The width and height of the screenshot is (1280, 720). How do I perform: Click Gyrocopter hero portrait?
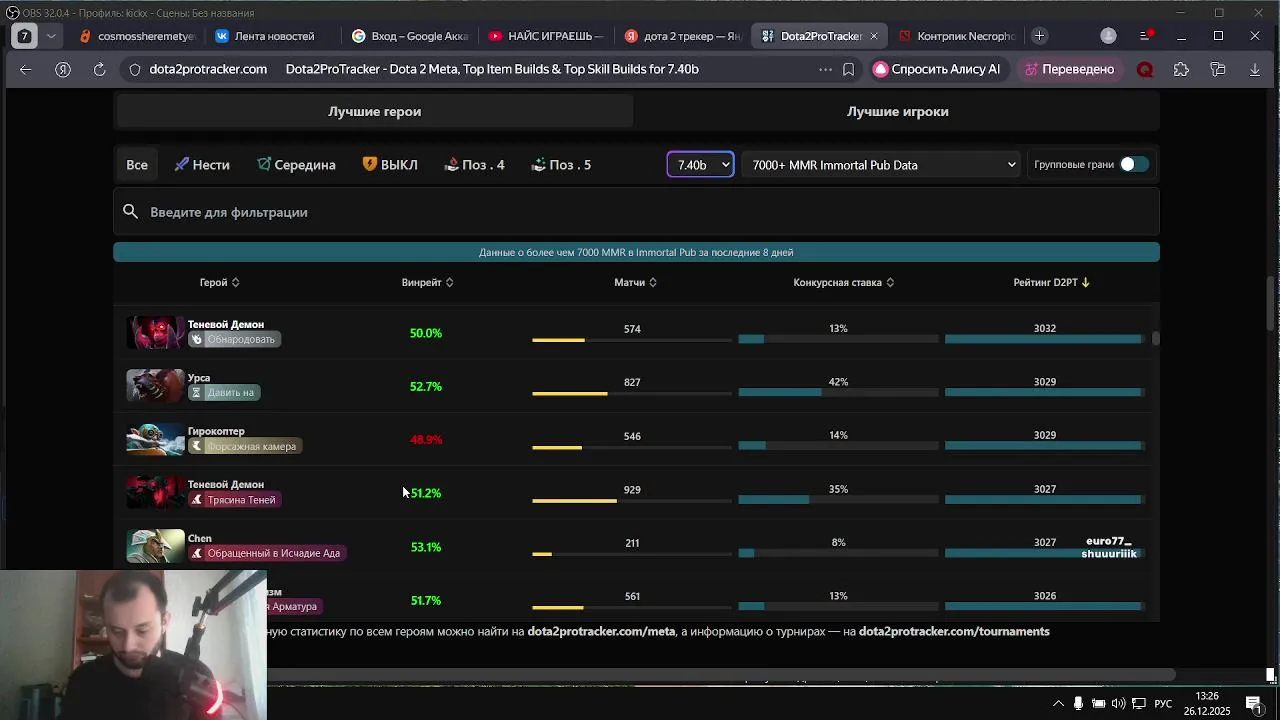(x=155, y=439)
